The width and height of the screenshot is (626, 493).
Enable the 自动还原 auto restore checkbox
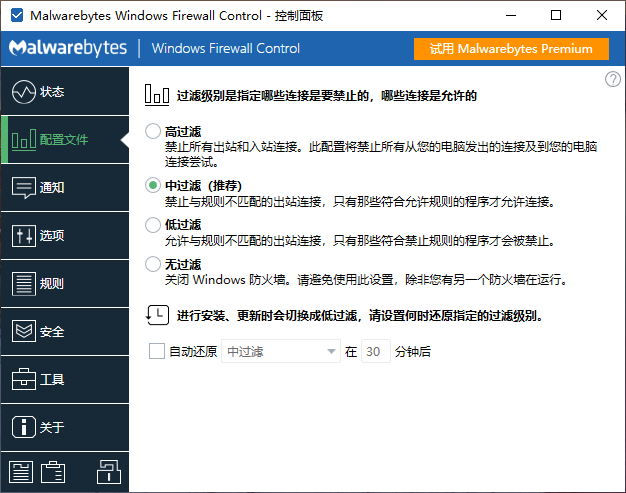coord(156,351)
